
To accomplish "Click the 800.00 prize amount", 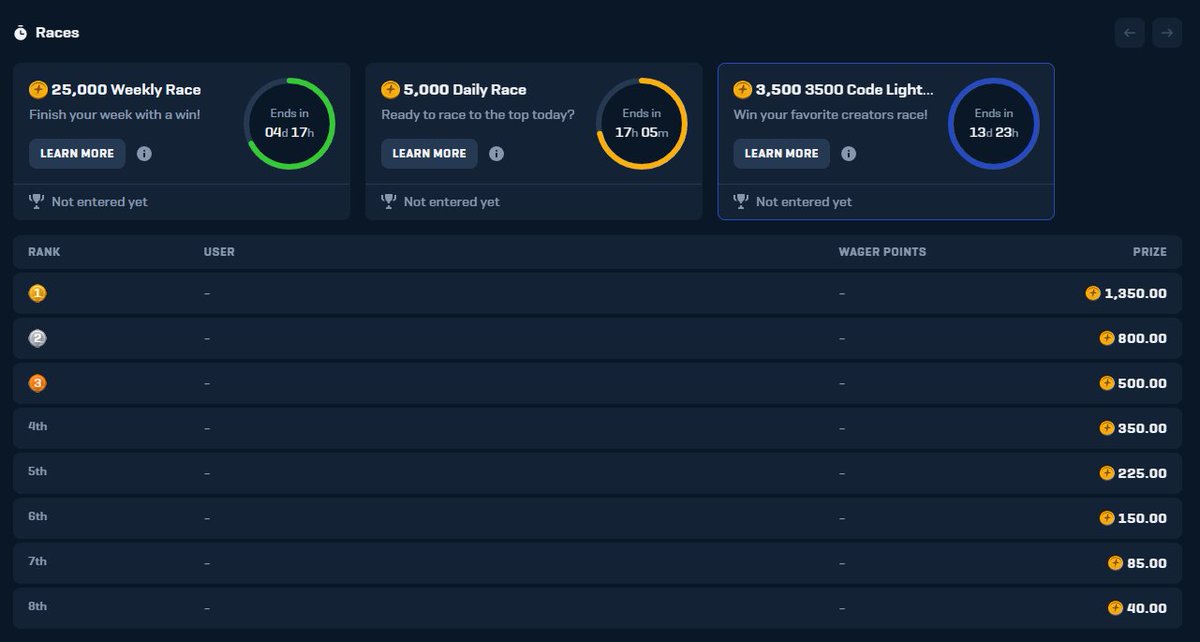I will (x=1142, y=338).
